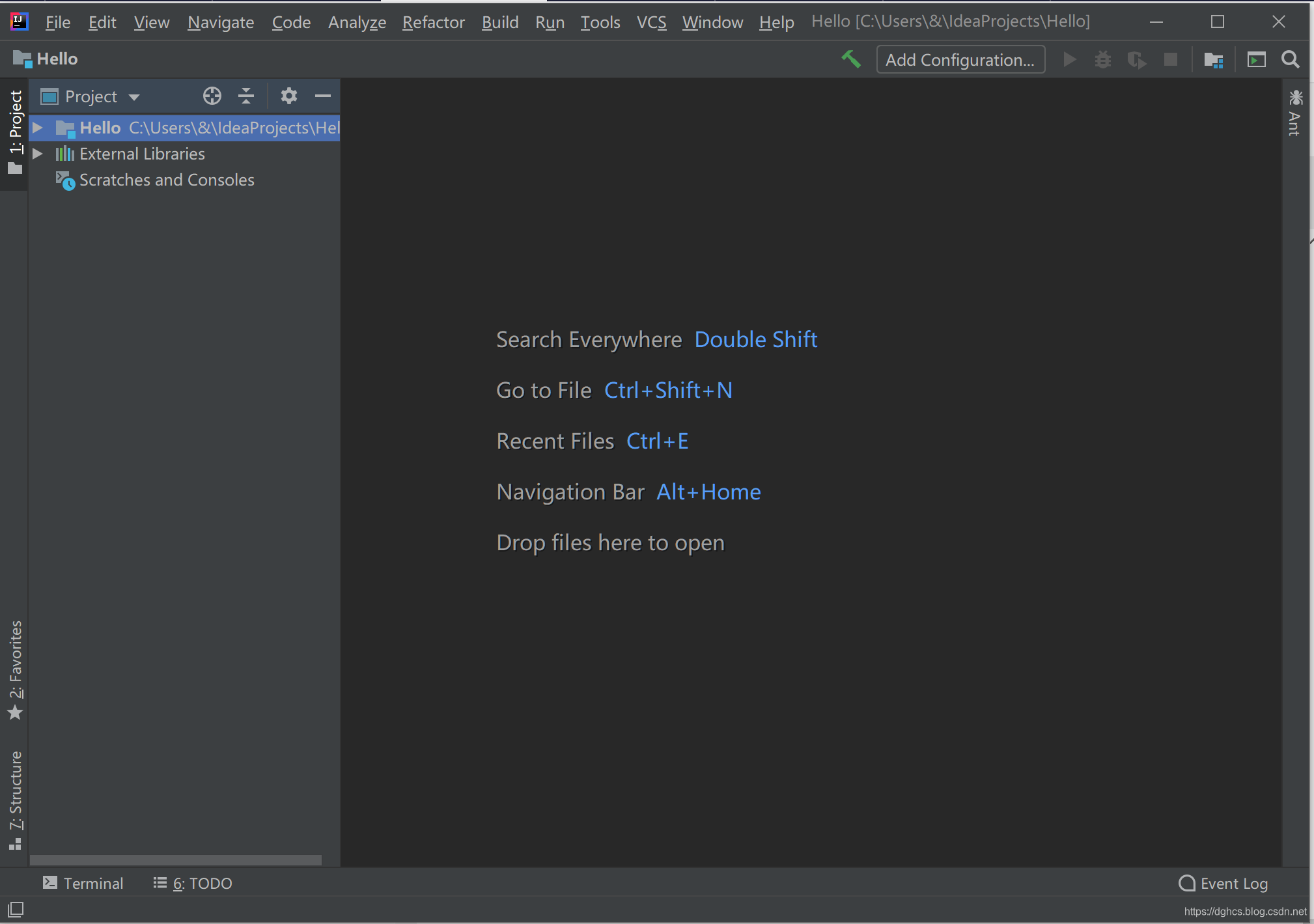Open Search Everywhere with the magnifier icon
Image resolution: width=1314 pixels, height=924 pixels.
(1290, 59)
